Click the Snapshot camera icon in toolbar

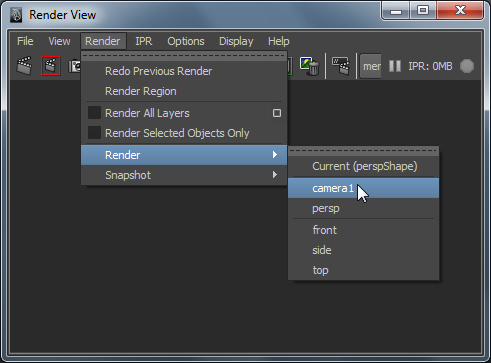[x=75, y=66]
